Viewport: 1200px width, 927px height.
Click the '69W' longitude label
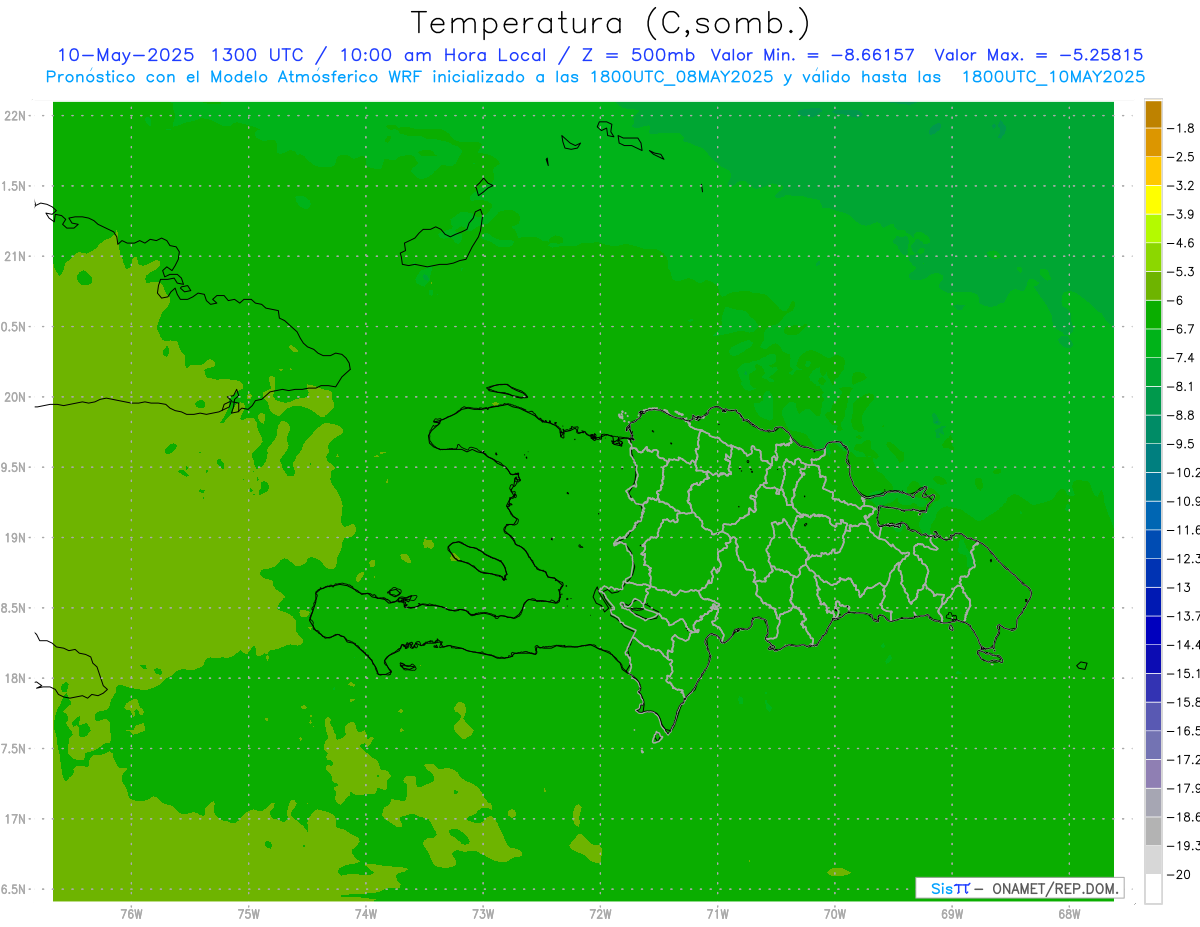point(952,914)
